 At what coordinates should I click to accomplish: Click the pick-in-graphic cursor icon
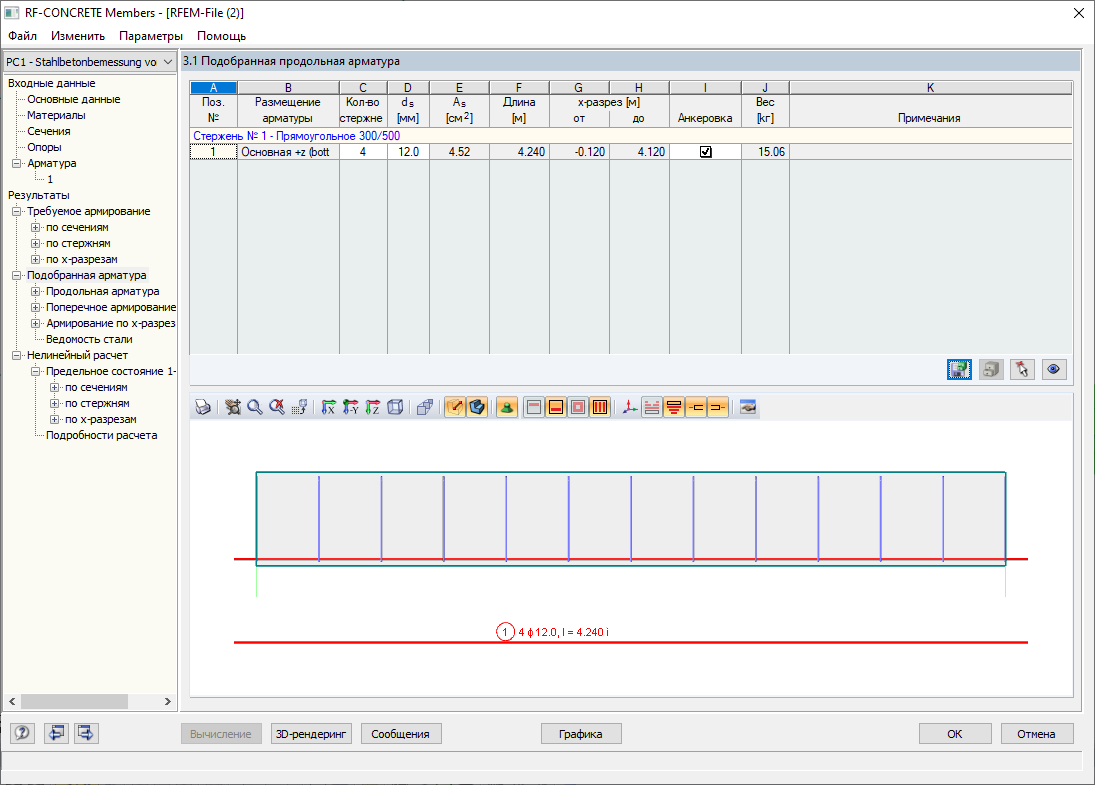click(x=1022, y=369)
